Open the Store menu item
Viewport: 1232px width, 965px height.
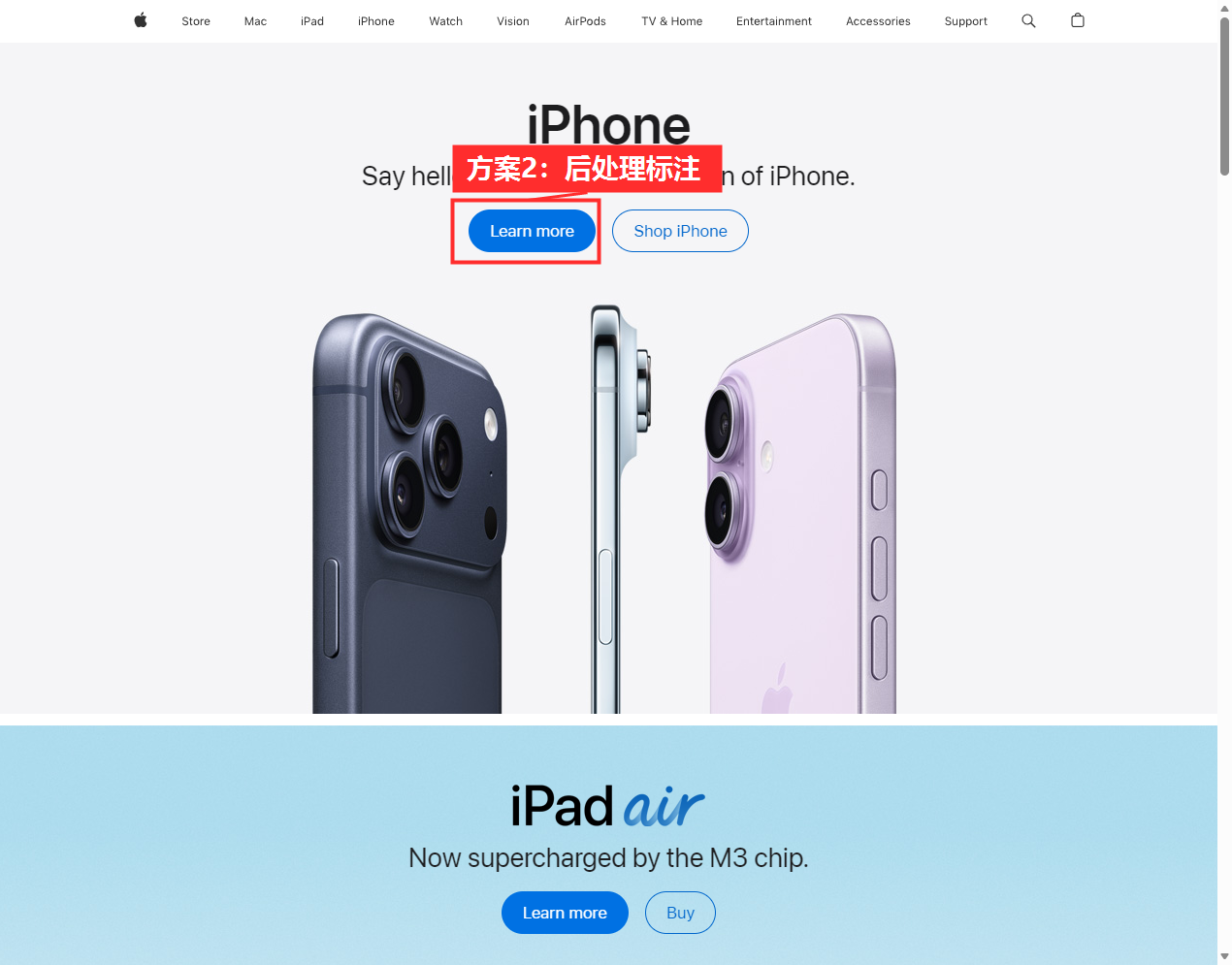[x=196, y=21]
